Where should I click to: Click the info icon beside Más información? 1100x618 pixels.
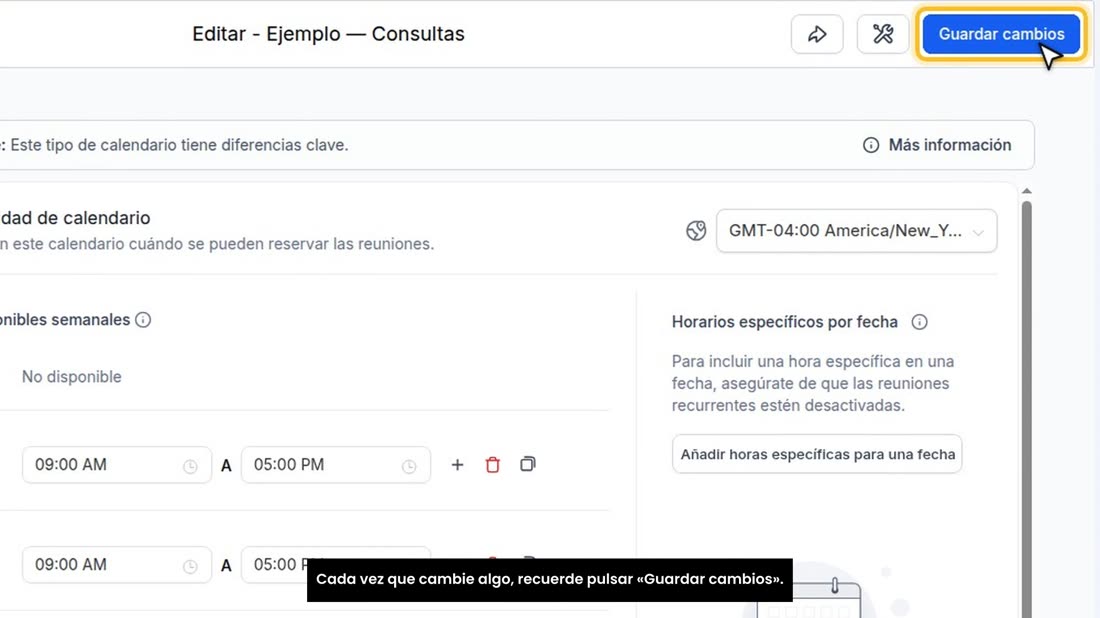point(871,145)
